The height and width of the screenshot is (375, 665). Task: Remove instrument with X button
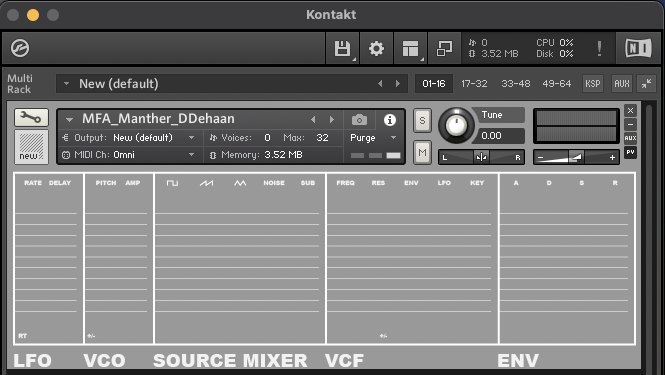(x=630, y=110)
